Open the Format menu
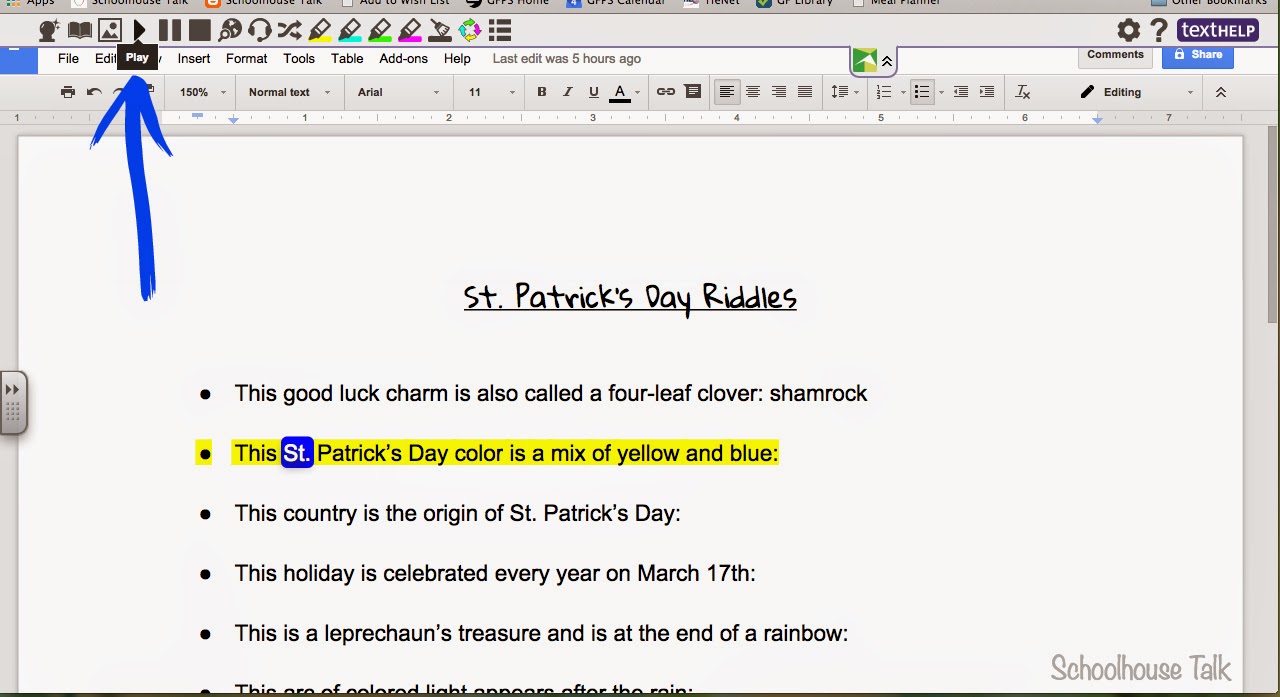The width and height of the screenshot is (1280, 697). pyautogui.click(x=247, y=59)
